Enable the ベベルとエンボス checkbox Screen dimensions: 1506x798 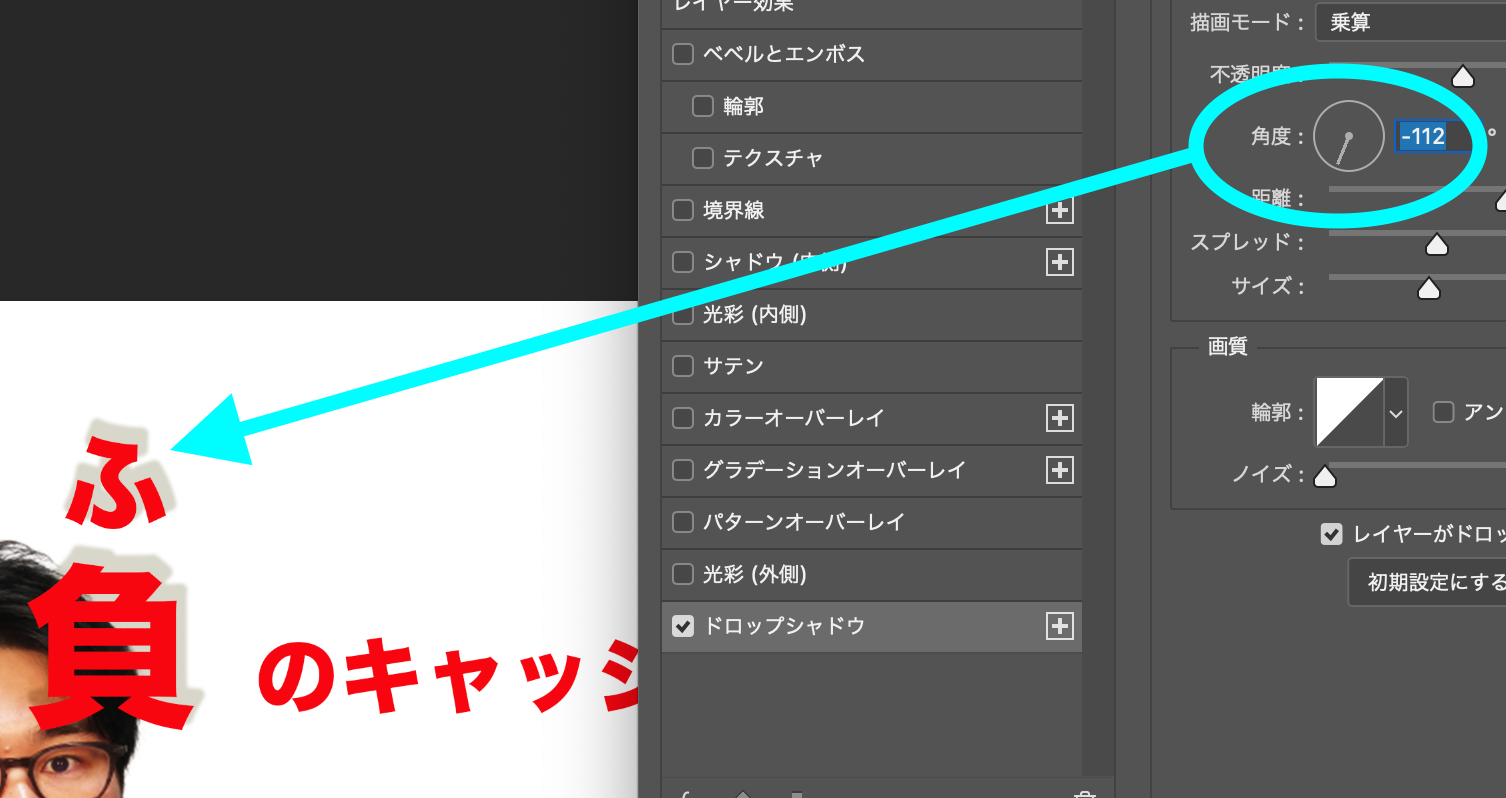click(683, 54)
